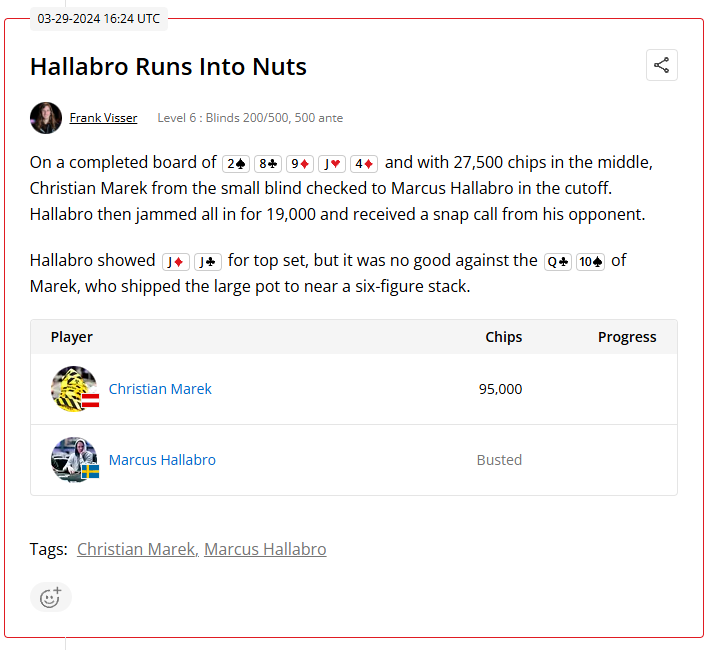This screenshot has width=712, height=650.
Task: Open Christian Marek player profile link
Action: [x=160, y=389]
